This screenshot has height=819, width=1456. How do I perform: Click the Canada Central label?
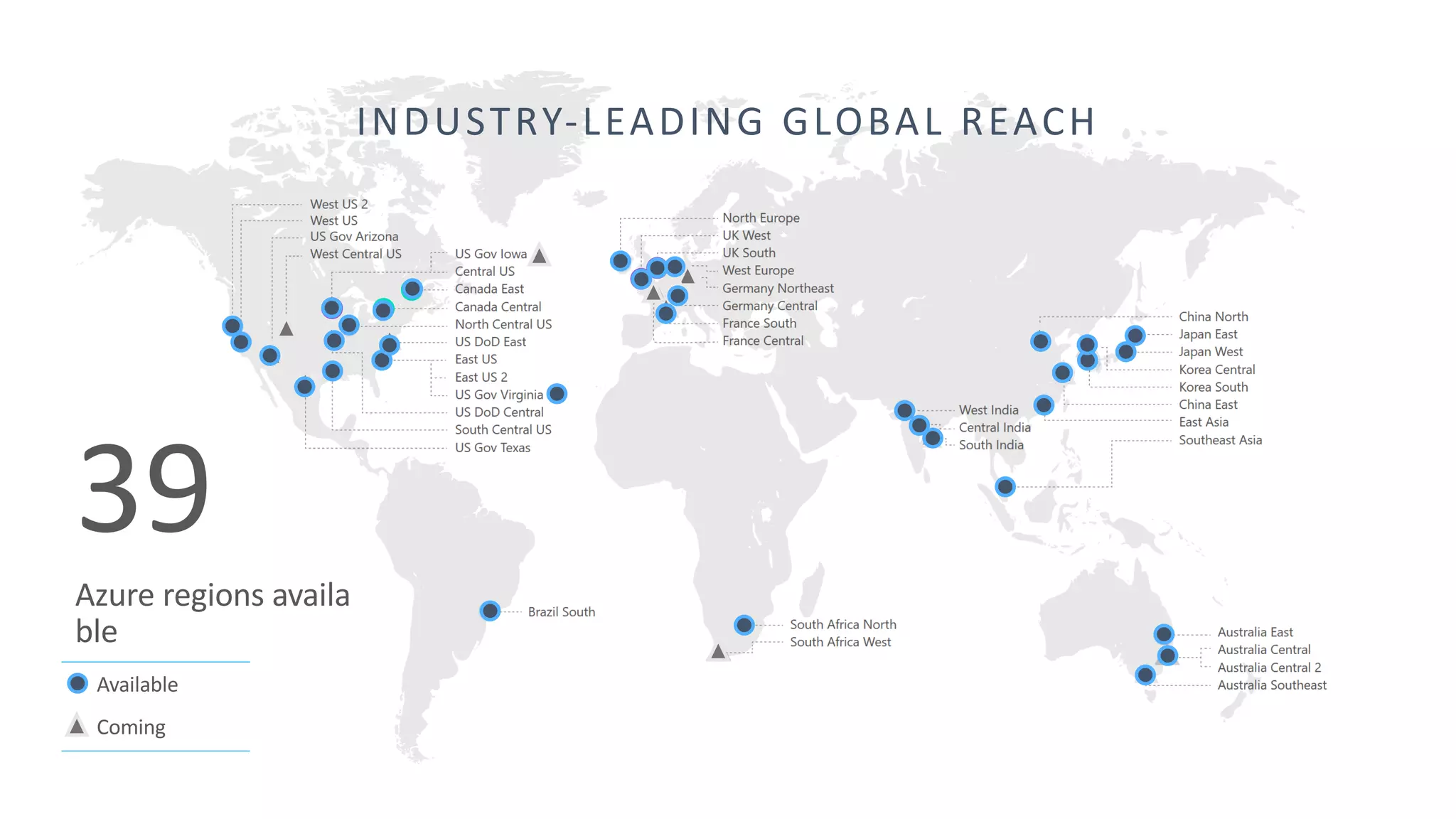[498, 307]
